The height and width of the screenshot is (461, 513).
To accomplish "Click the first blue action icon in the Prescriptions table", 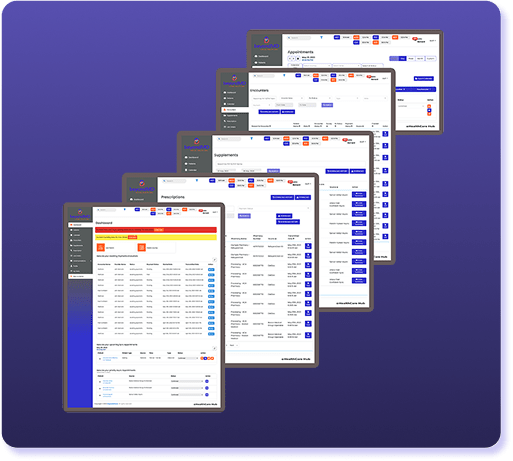I will tap(308, 246).
